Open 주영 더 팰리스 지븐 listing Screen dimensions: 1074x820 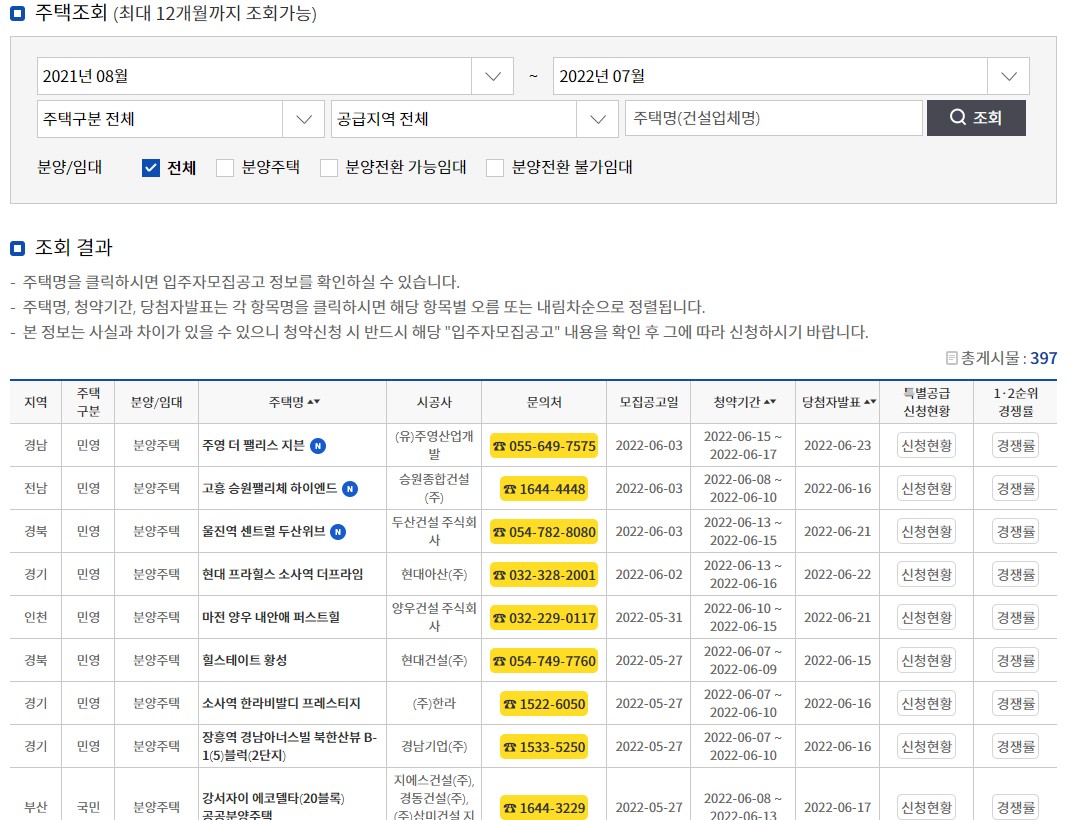click(253, 445)
